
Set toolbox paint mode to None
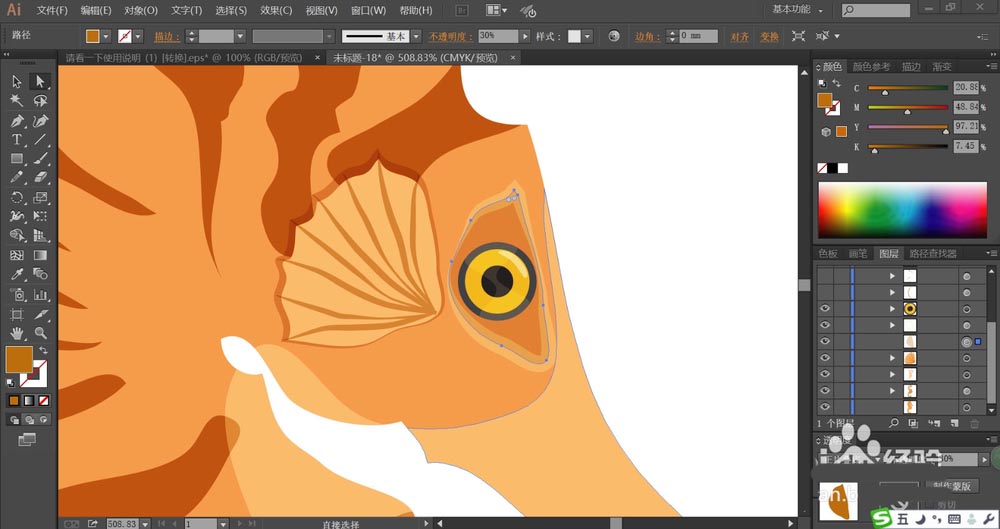point(43,401)
